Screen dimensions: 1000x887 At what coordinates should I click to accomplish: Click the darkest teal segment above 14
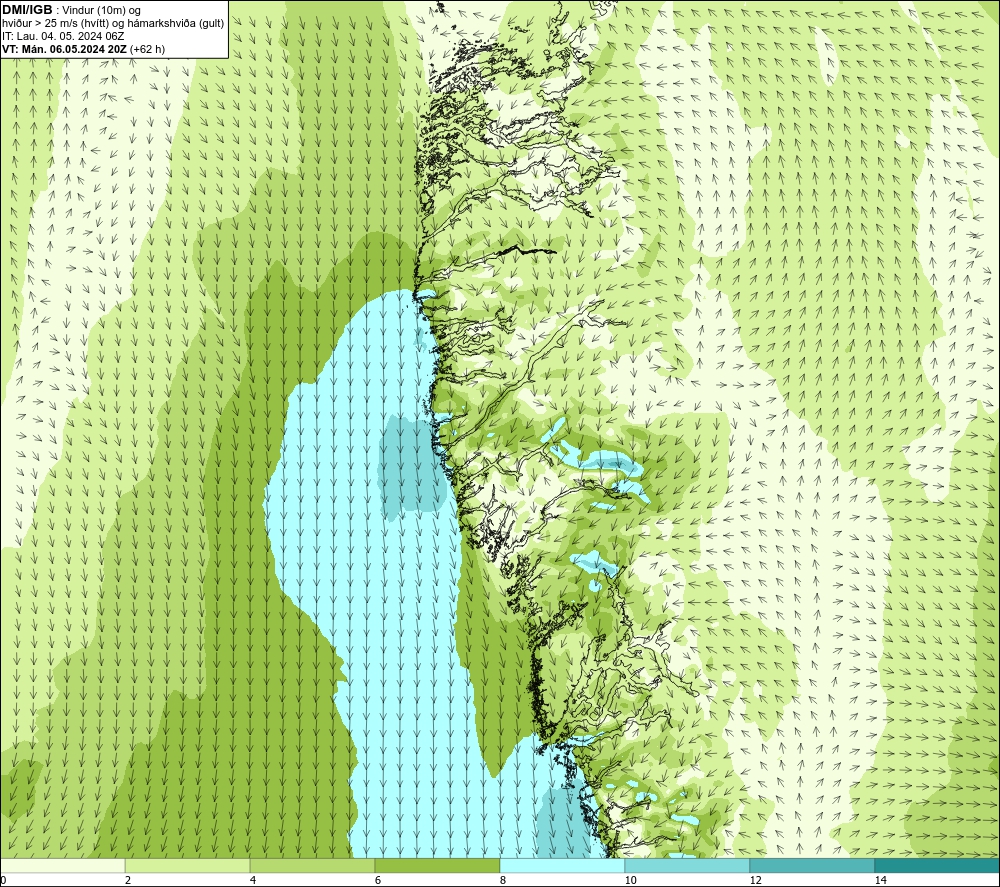(937, 865)
